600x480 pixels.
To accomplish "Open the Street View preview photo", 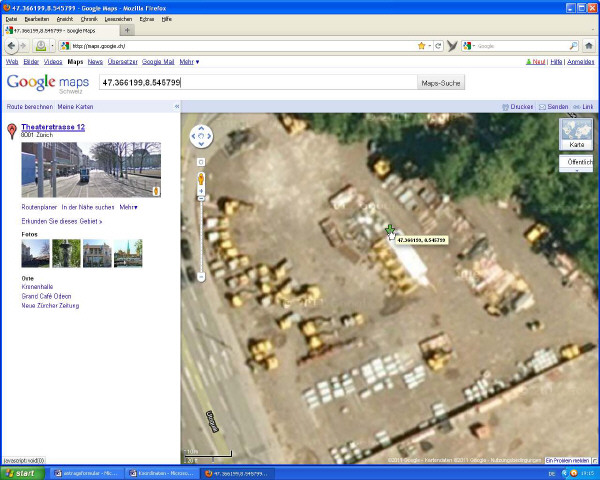I will point(91,170).
